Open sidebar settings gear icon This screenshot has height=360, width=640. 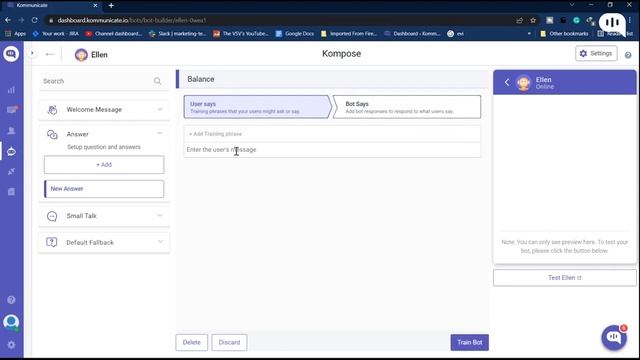pos(11,345)
